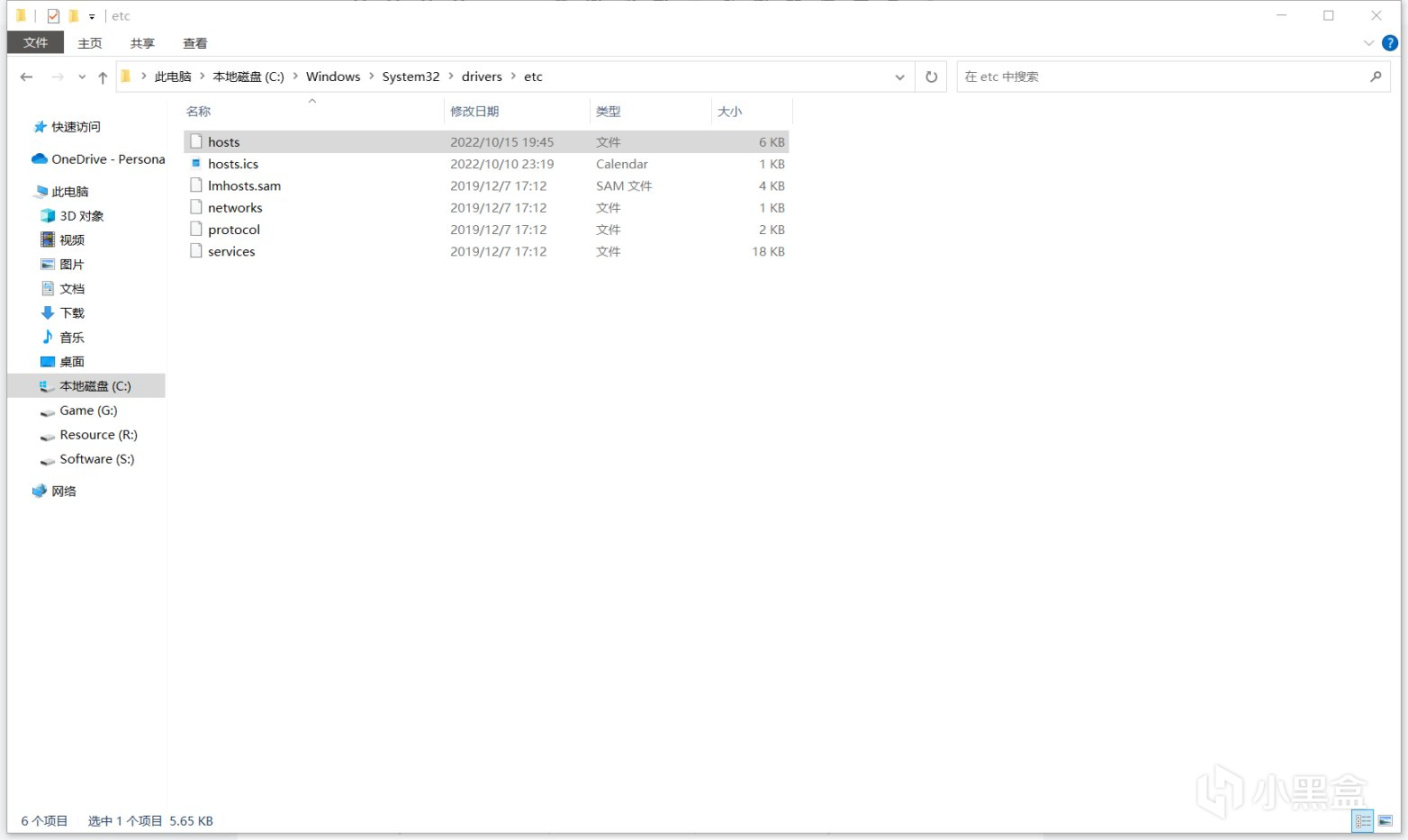Screen dimensions: 1408x840
Task: Go forward using the right arrow button
Action: (x=57, y=77)
